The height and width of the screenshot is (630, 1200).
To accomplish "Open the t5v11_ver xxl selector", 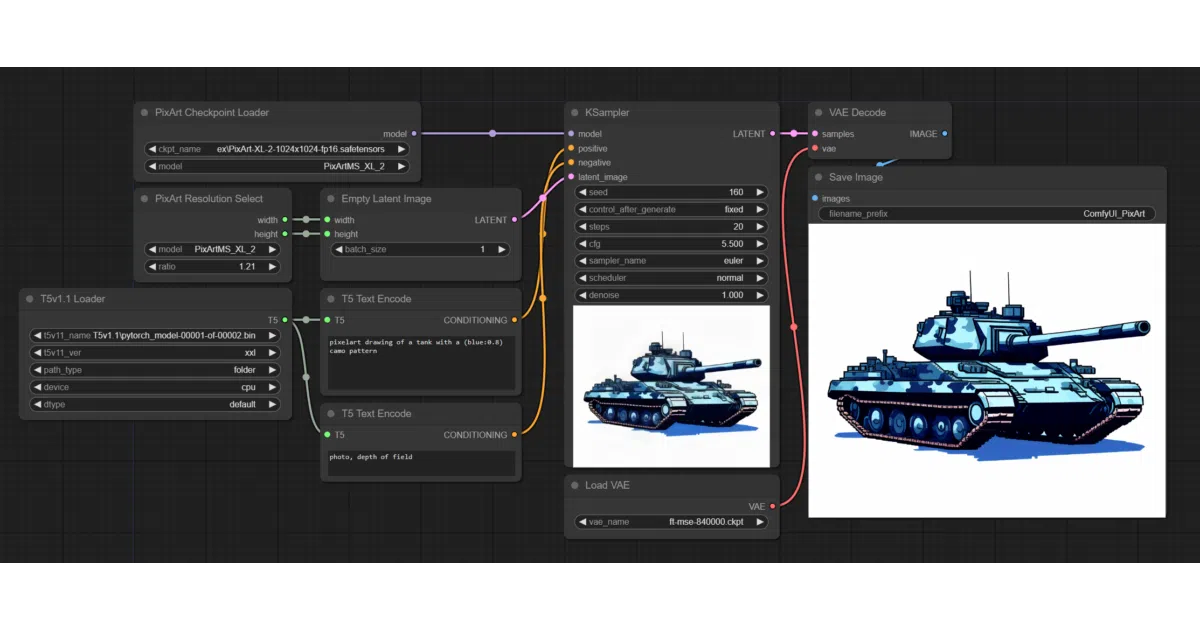I will [x=156, y=352].
